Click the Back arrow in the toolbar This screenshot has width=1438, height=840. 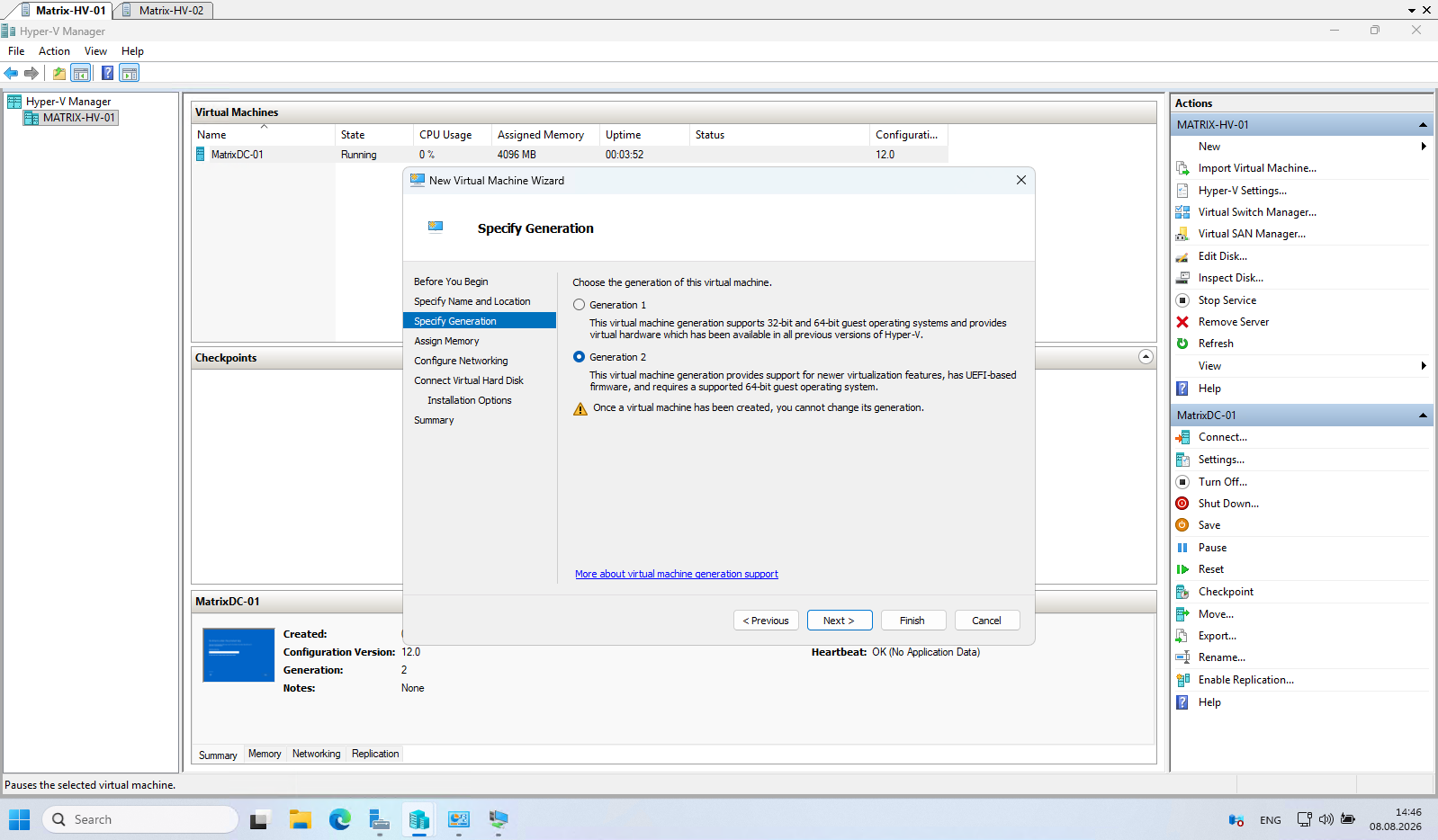(11, 73)
